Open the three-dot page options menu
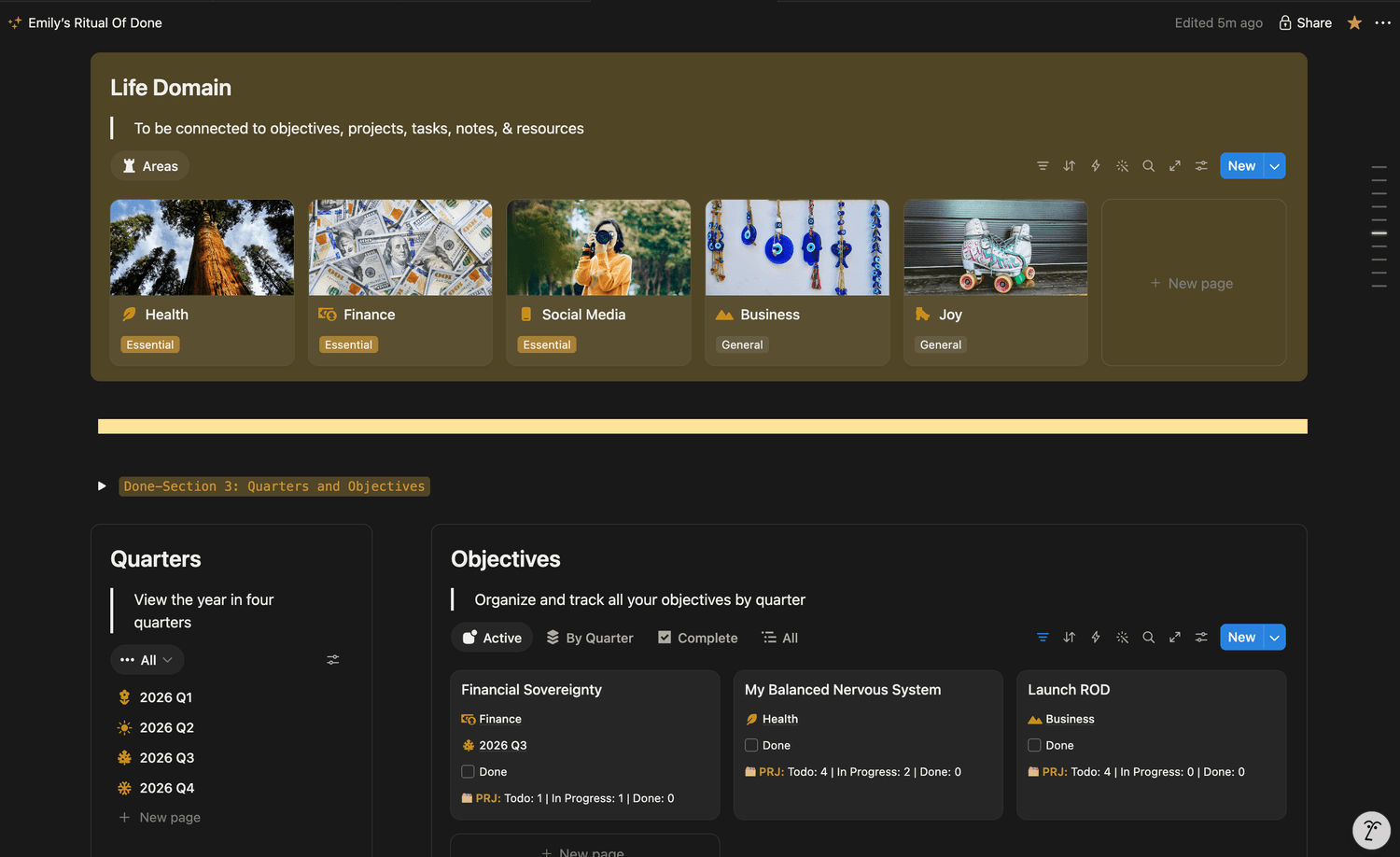Image resolution: width=1400 pixels, height=857 pixels. coord(1383,22)
